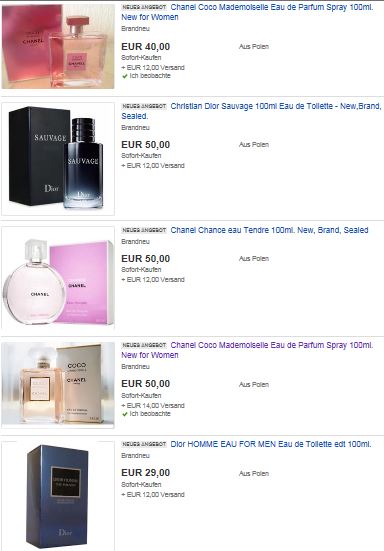Click the EUR 40,00 price
384x551 pixels.
(x=145, y=47)
